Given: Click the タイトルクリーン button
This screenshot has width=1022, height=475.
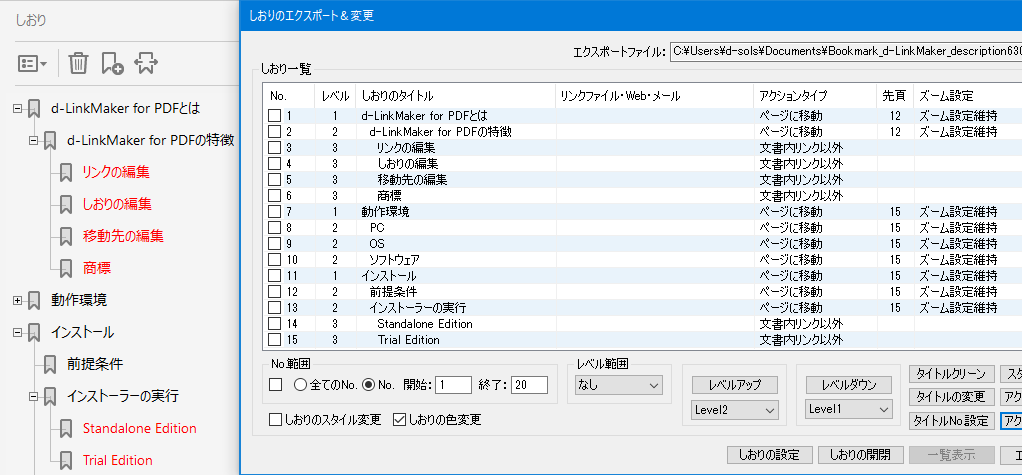Looking at the screenshot, I should pos(952,374).
